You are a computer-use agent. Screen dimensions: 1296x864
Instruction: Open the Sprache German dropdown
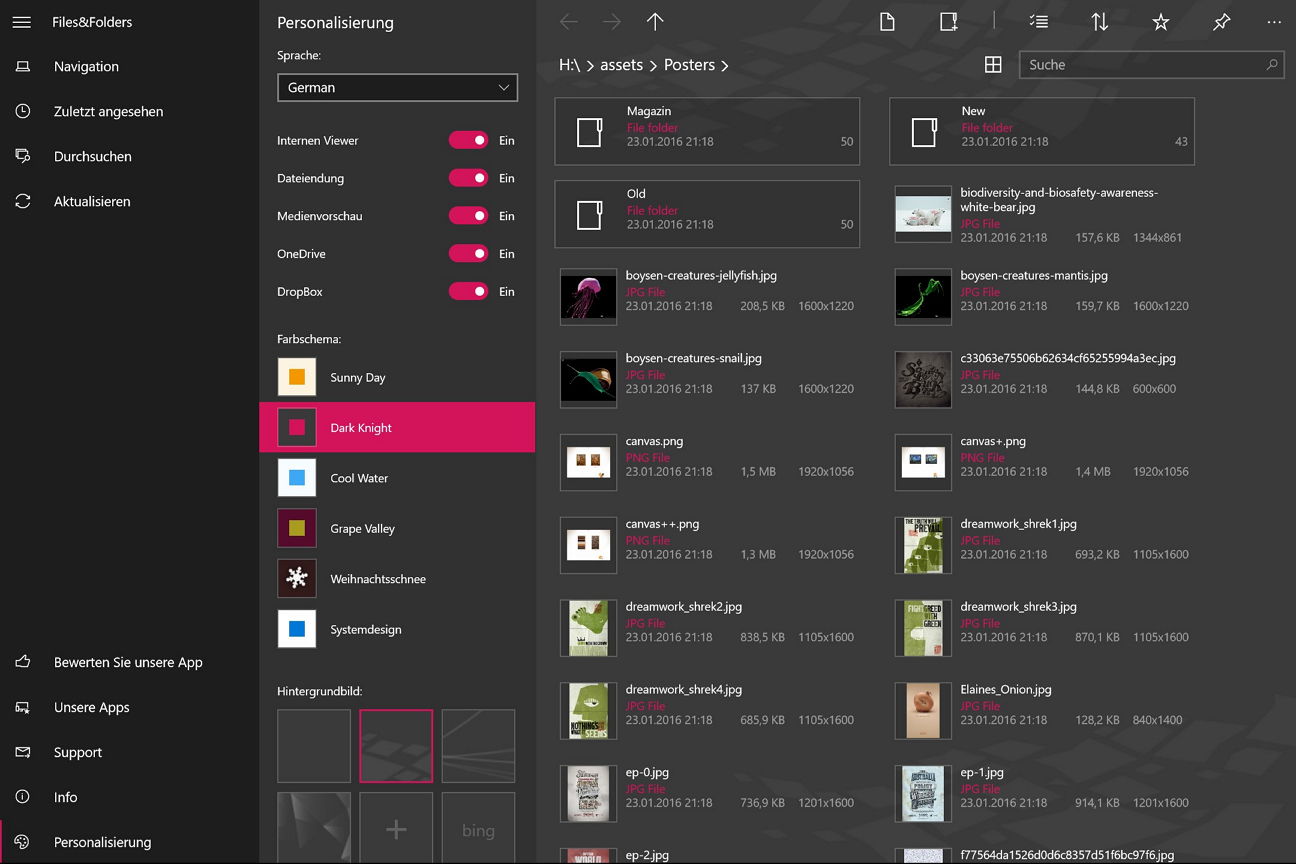click(x=397, y=88)
